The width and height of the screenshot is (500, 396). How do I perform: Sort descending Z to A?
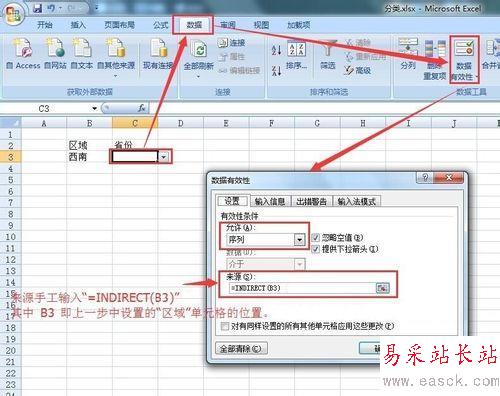[x=277, y=70]
